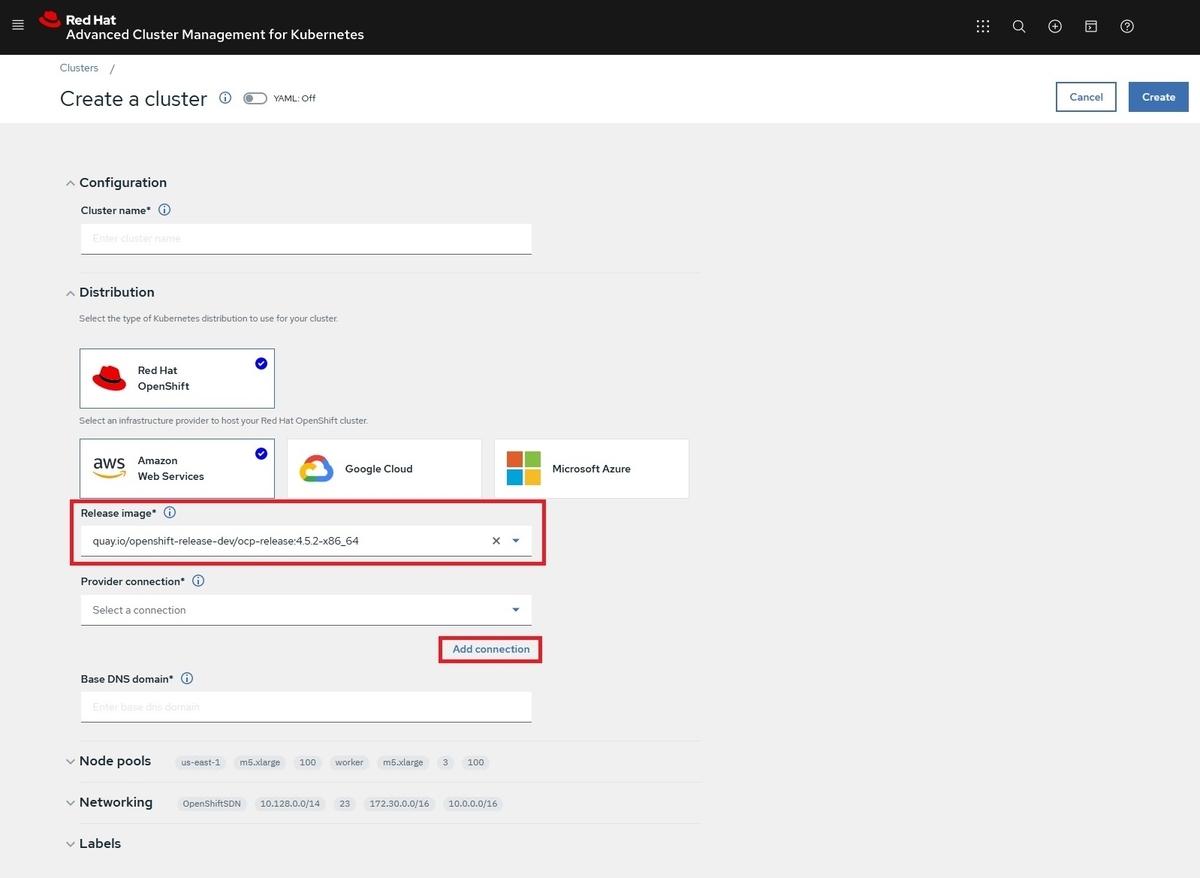Click the 10.0.0.0/16 network tag

pos(473,803)
